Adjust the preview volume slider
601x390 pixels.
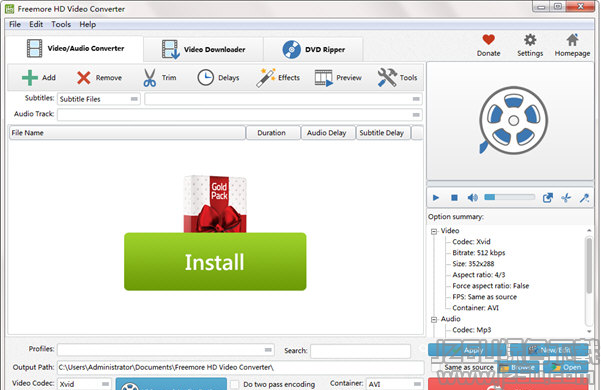(x=509, y=197)
